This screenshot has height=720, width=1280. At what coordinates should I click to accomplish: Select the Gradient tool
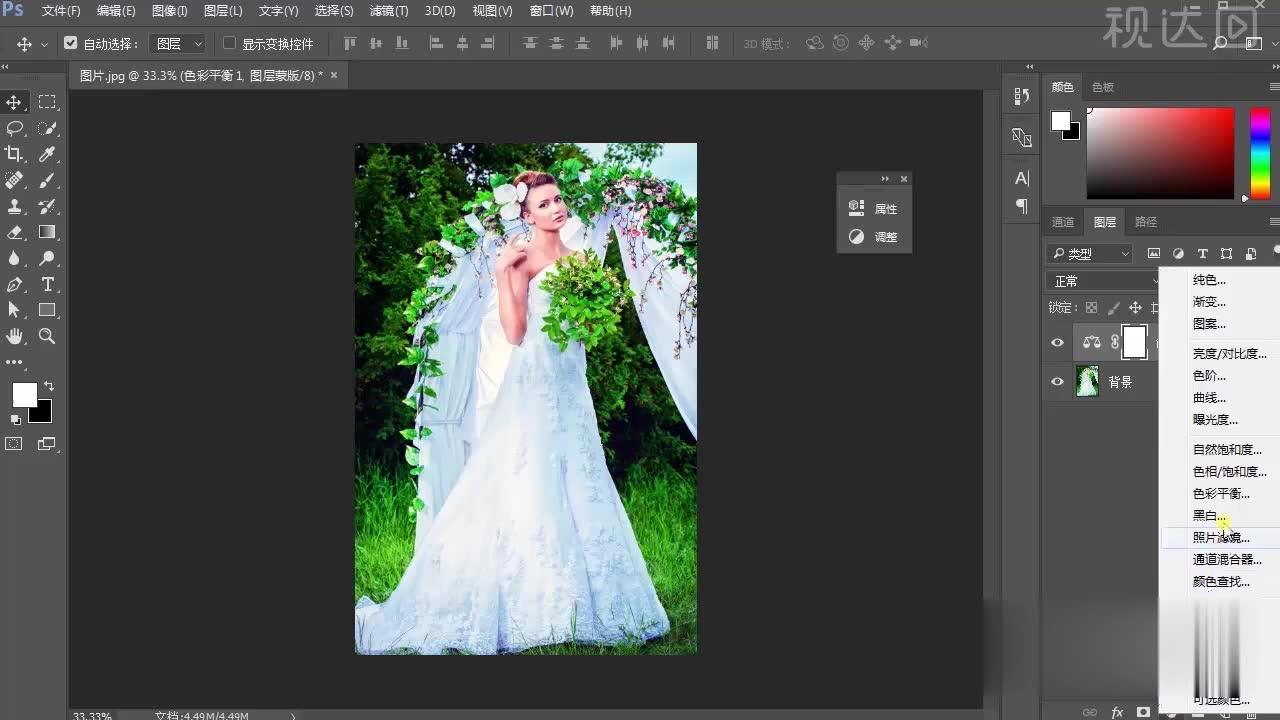(47, 232)
